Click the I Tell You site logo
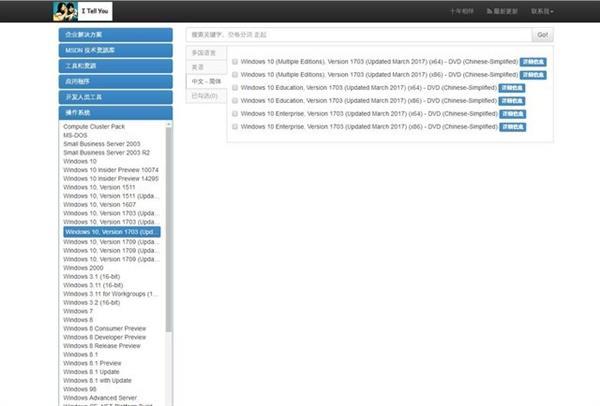600x406 pixels. (83, 11)
